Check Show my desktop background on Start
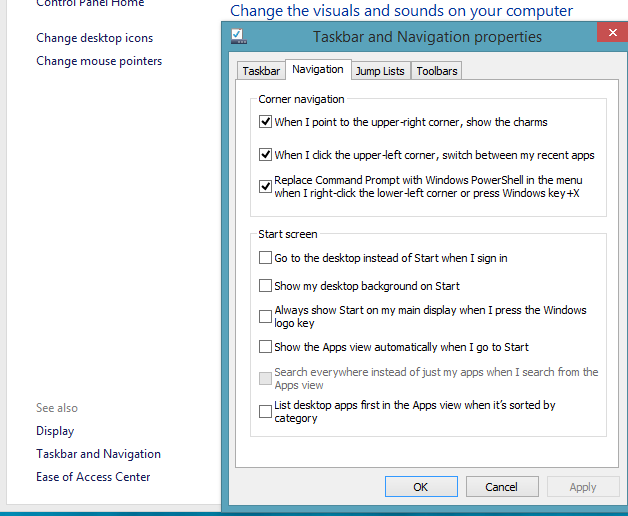The image size is (628, 516). pos(266,286)
